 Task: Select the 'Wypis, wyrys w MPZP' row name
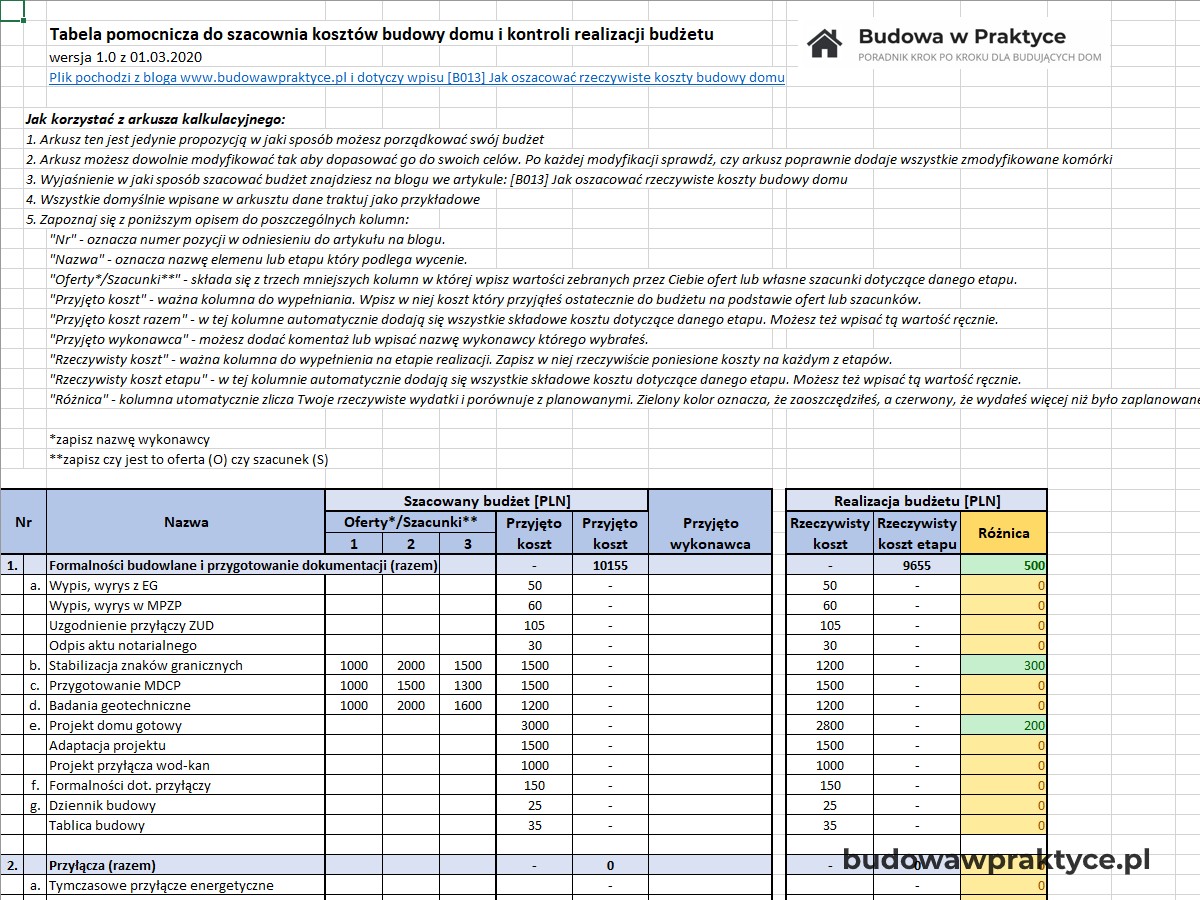pos(186,605)
